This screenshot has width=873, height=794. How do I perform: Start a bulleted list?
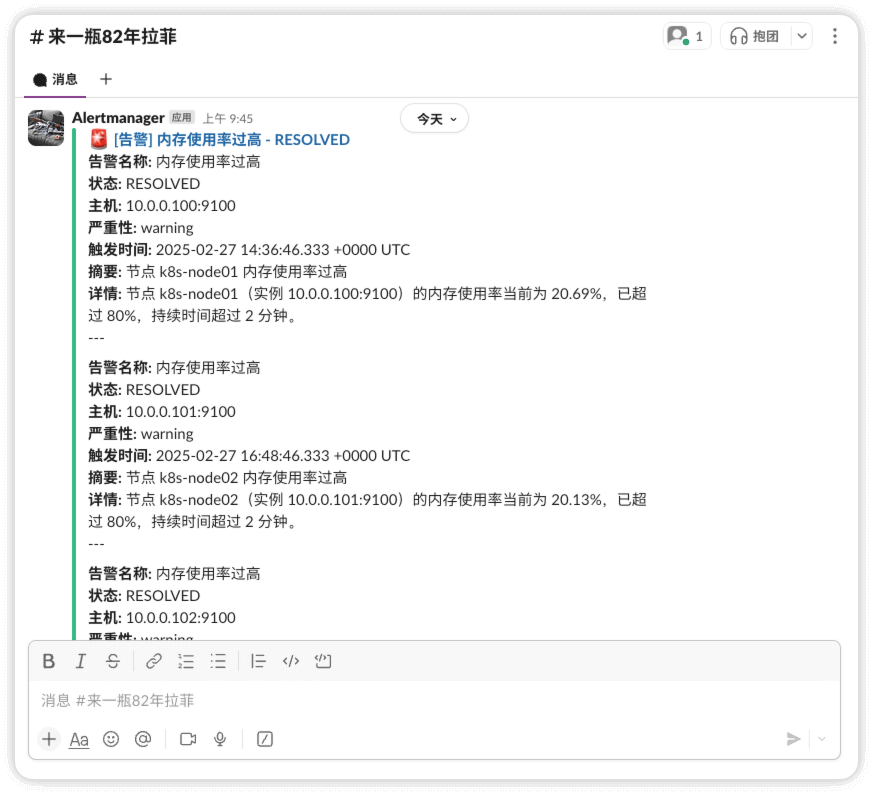[x=218, y=661]
